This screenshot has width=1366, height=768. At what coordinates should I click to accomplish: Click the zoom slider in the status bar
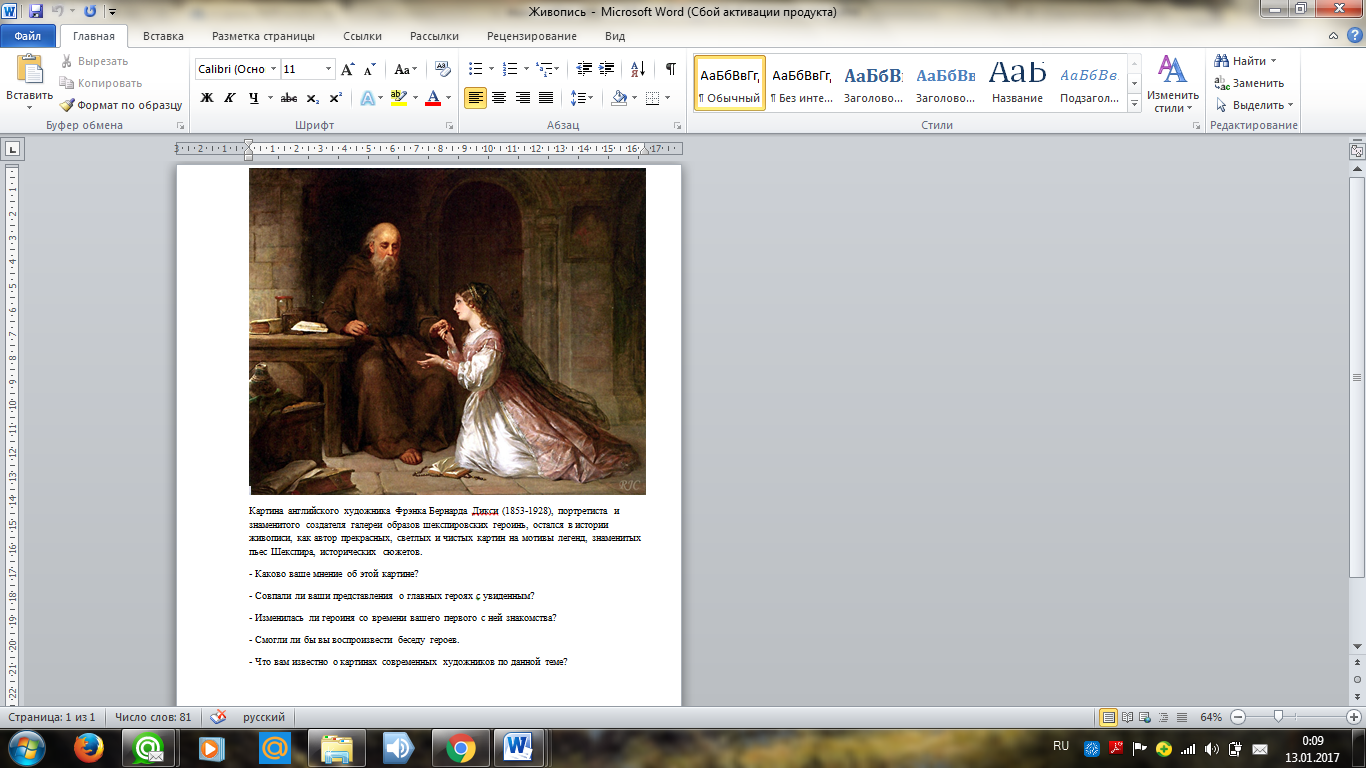(1278, 717)
